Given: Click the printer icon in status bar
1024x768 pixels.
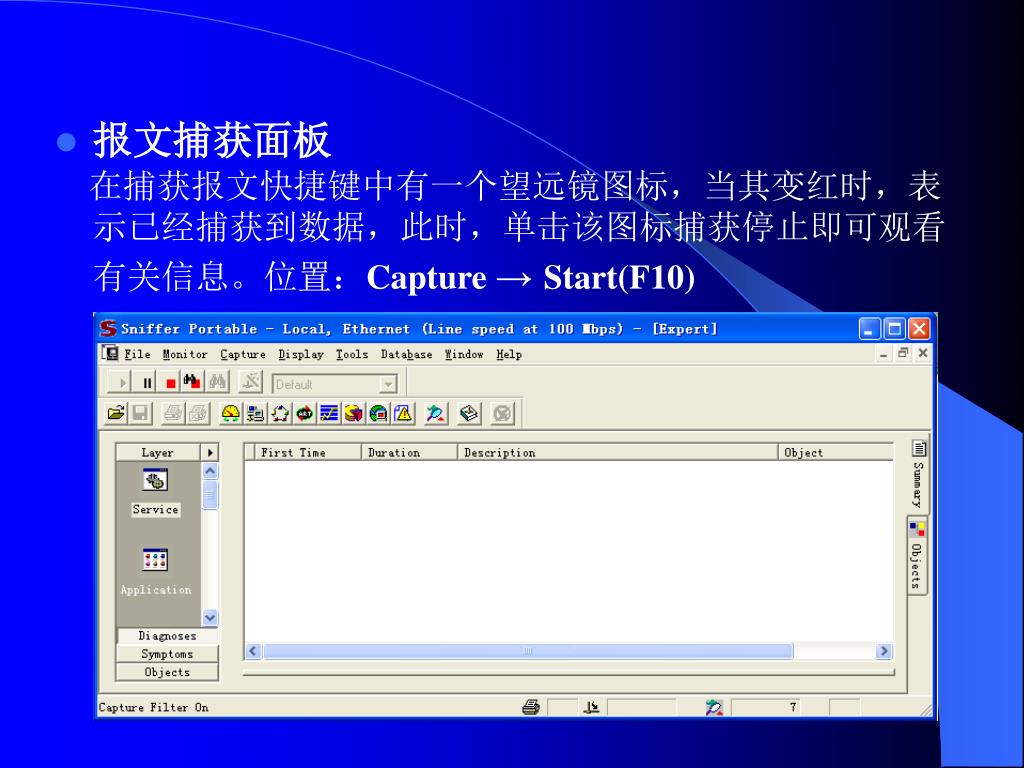Looking at the screenshot, I should (531, 707).
